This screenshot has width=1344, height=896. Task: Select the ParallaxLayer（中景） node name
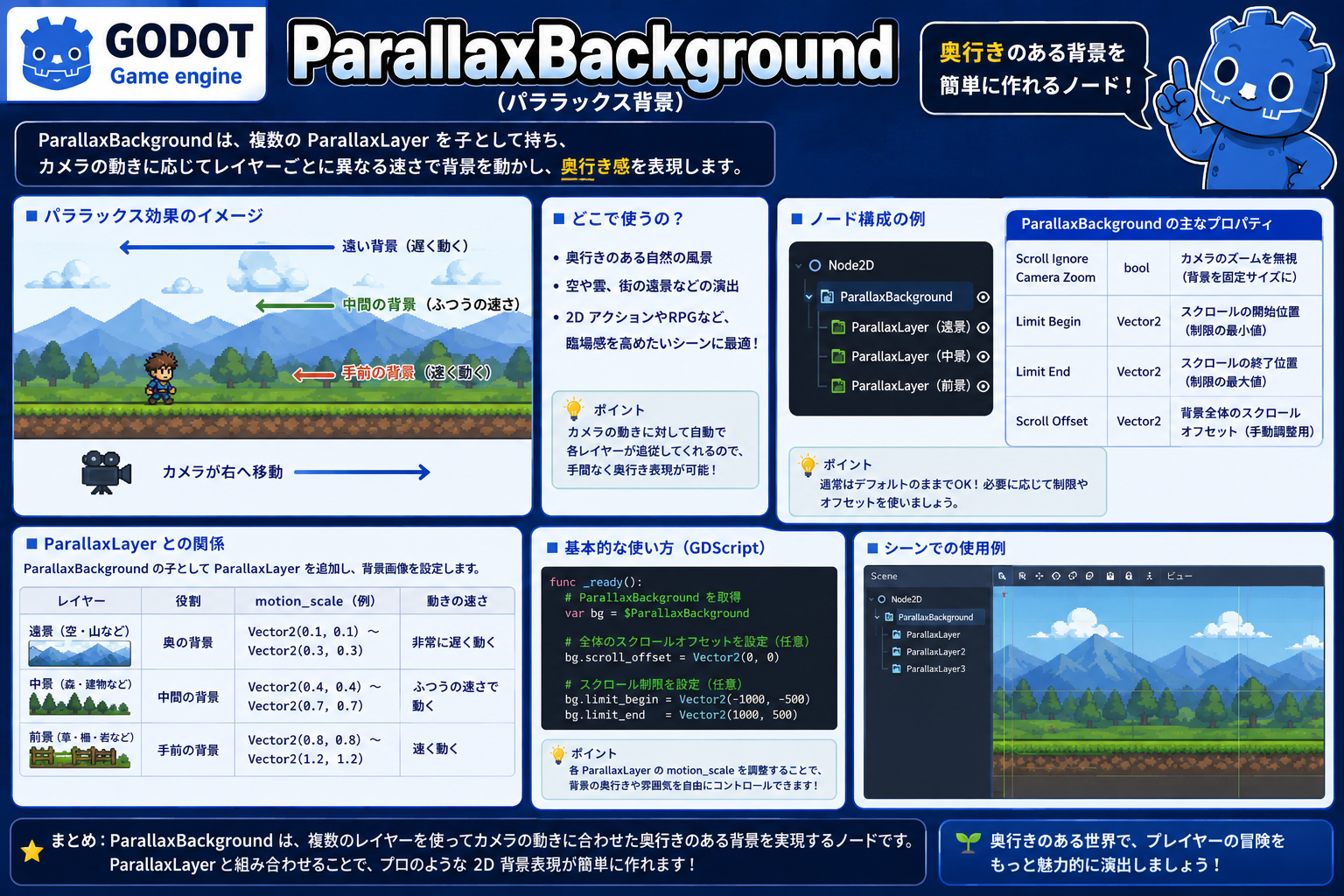pos(910,356)
